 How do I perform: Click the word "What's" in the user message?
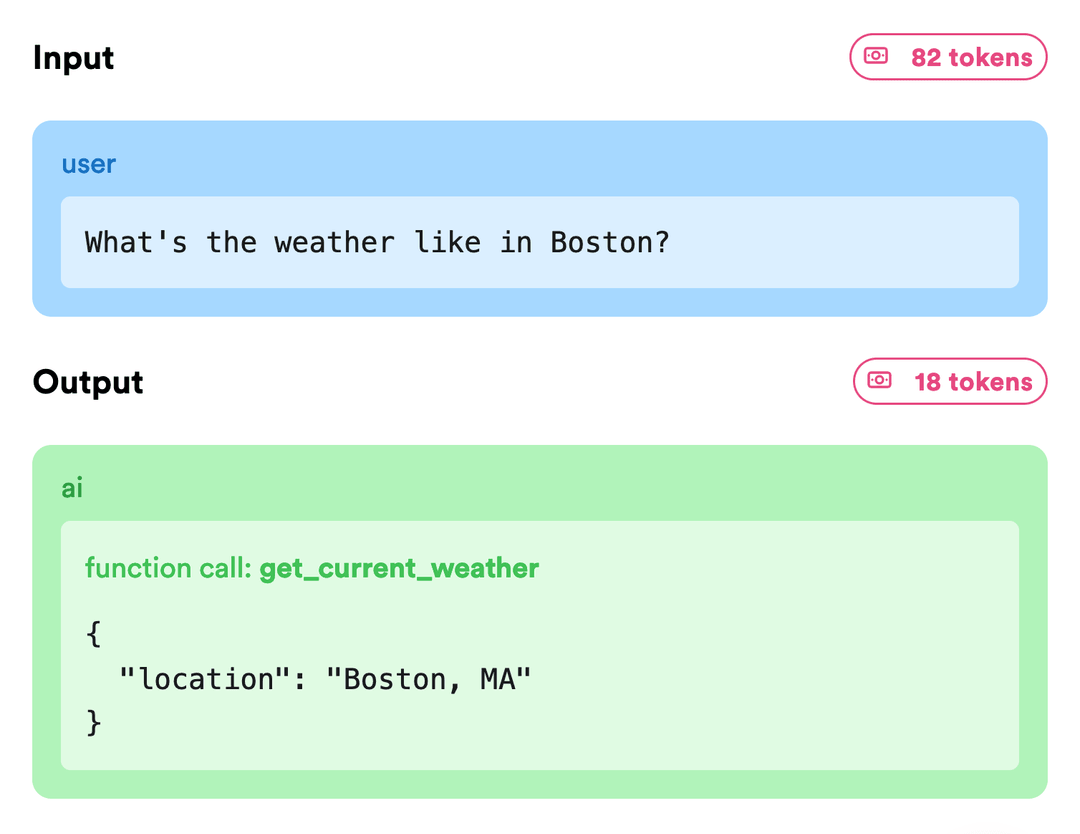[x=136, y=242]
